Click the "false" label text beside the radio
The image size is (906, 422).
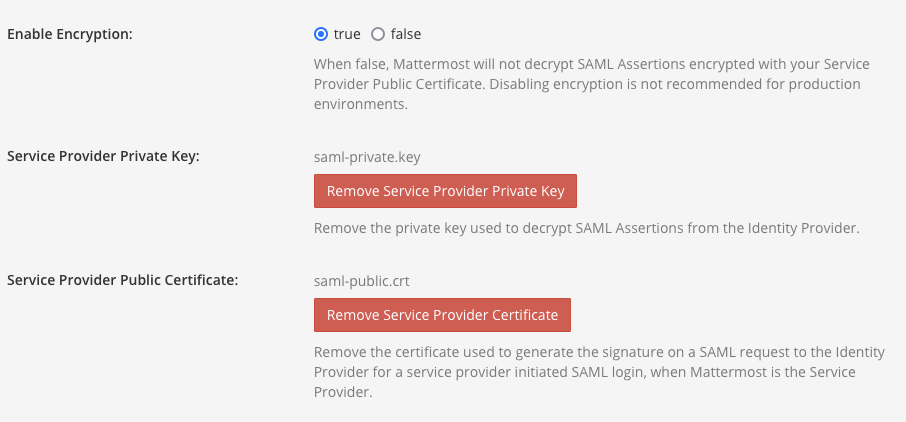pyautogui.click(x=404, y=34)
